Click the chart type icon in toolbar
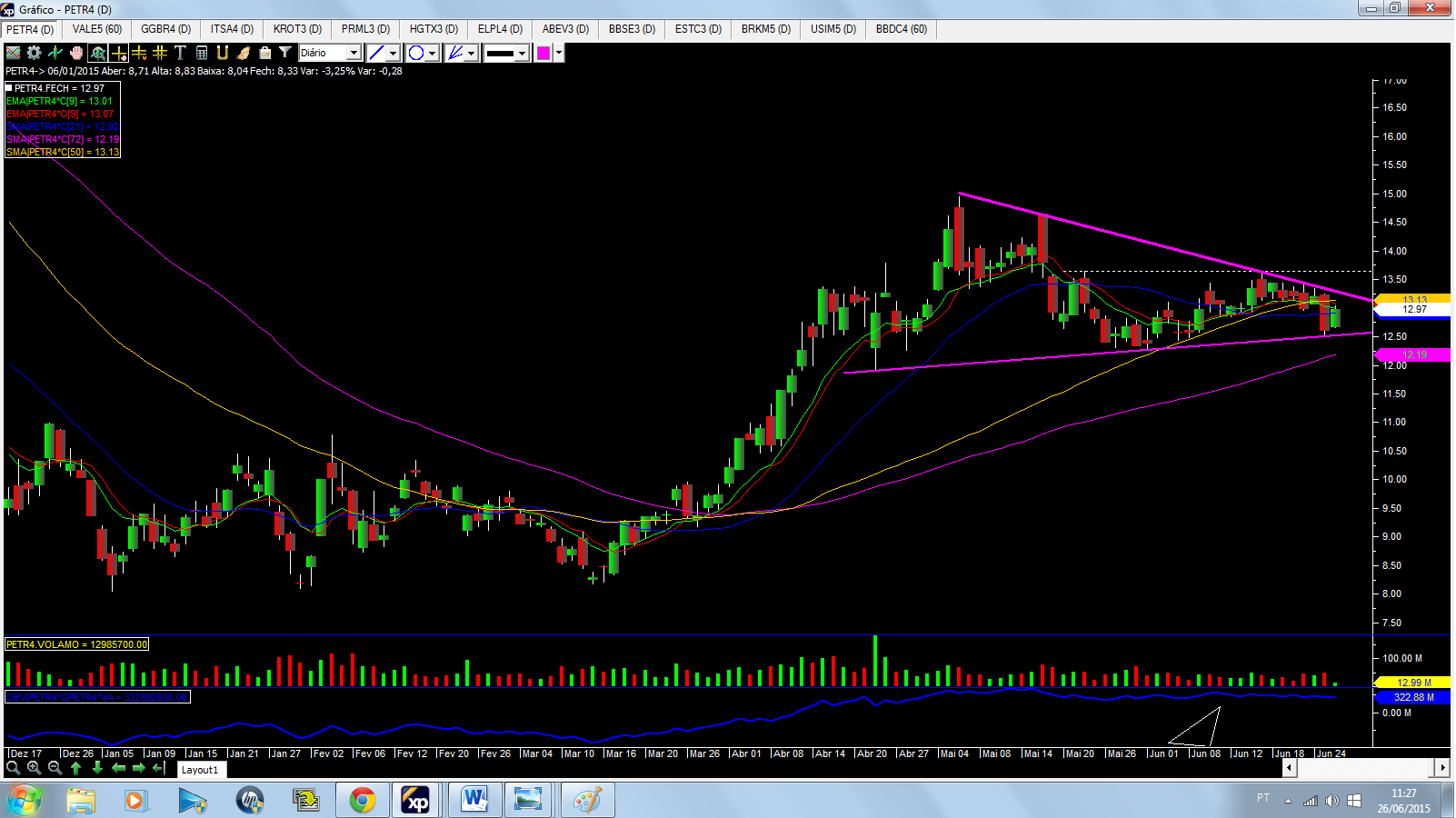Viewport: 1456px width, 818px height. click(14, 53)
